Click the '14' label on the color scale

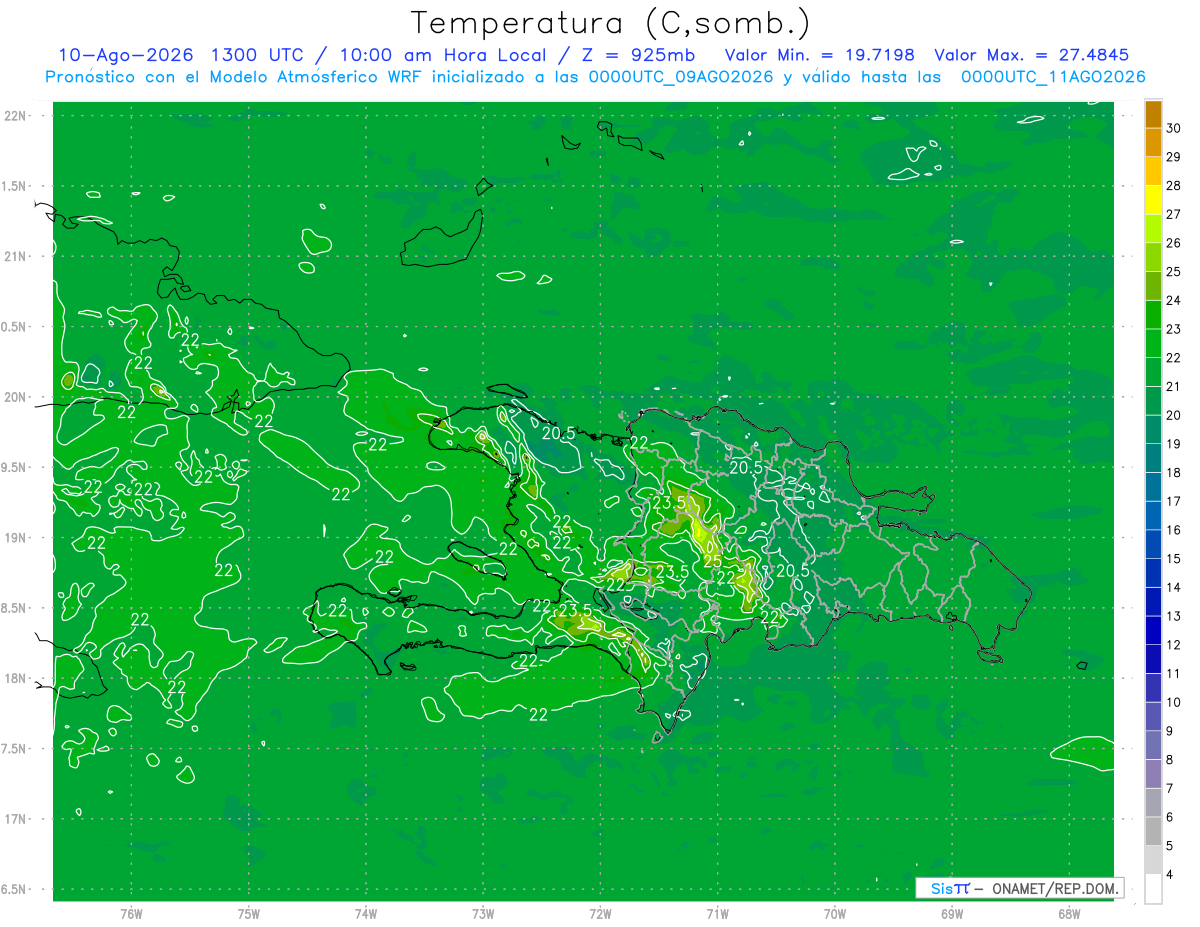tap(1174, 587)
